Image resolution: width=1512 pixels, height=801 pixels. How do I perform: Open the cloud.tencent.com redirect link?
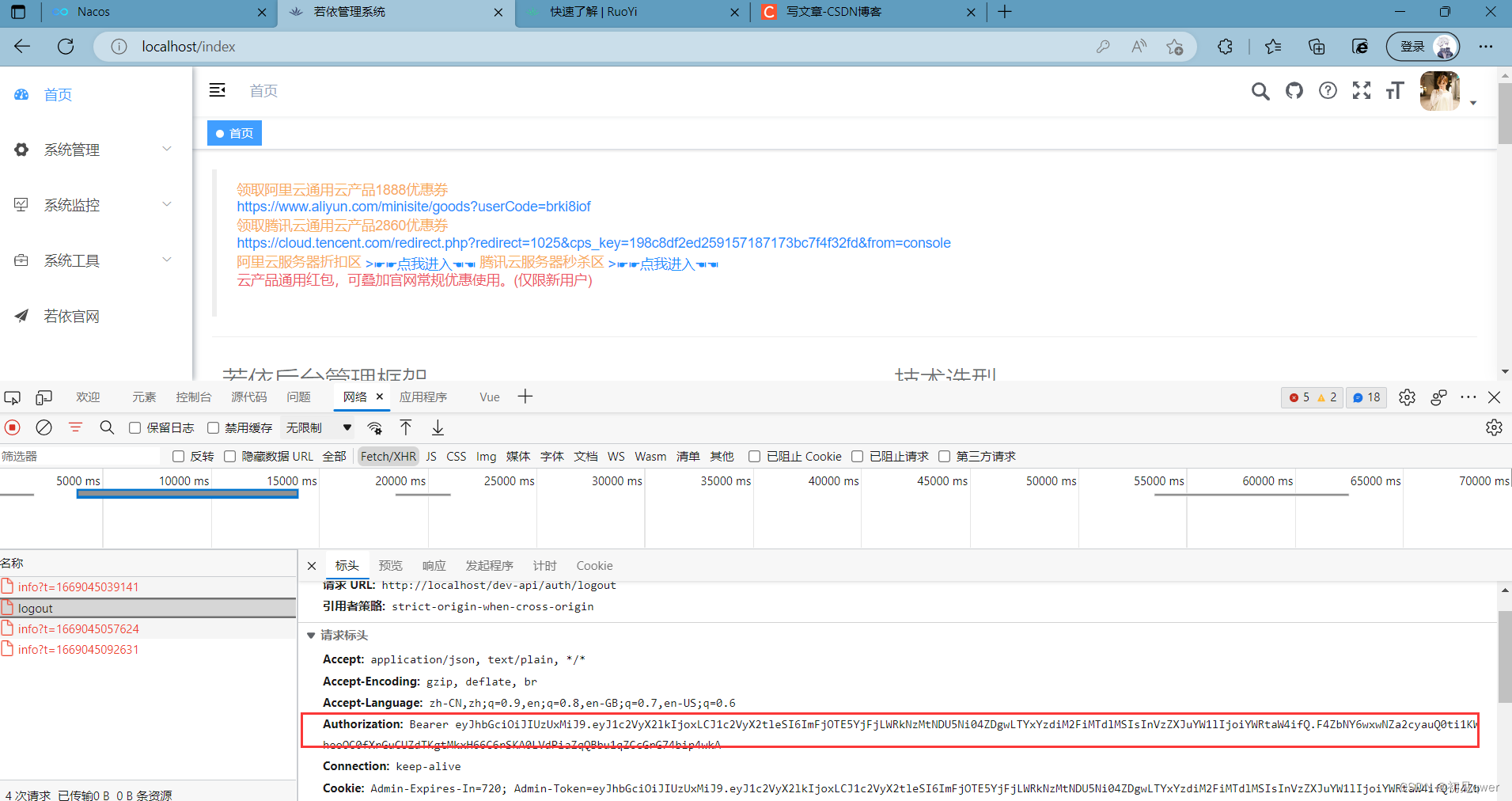tap(593, 243)
